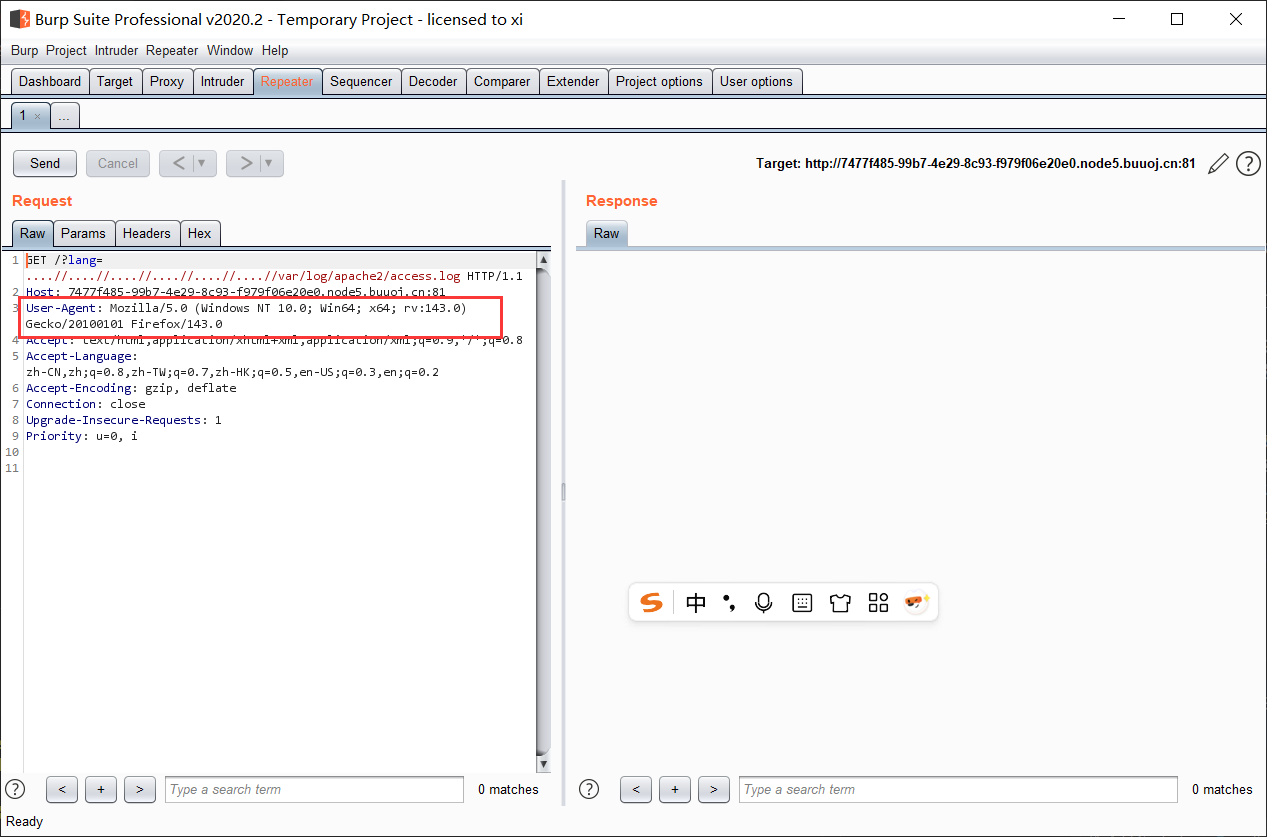Open the toolbox grid icon in IME bar
1267x837 pixels.
pos(878,603)
